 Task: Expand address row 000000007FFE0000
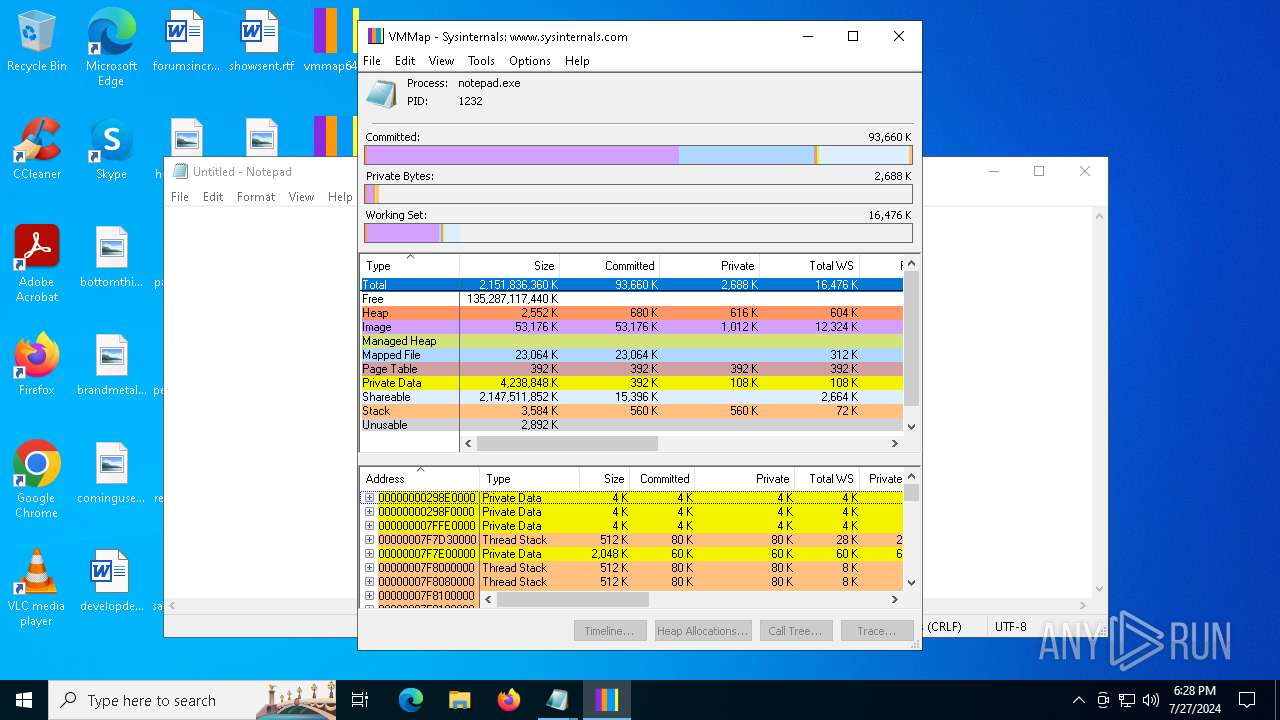click(369, 526)
